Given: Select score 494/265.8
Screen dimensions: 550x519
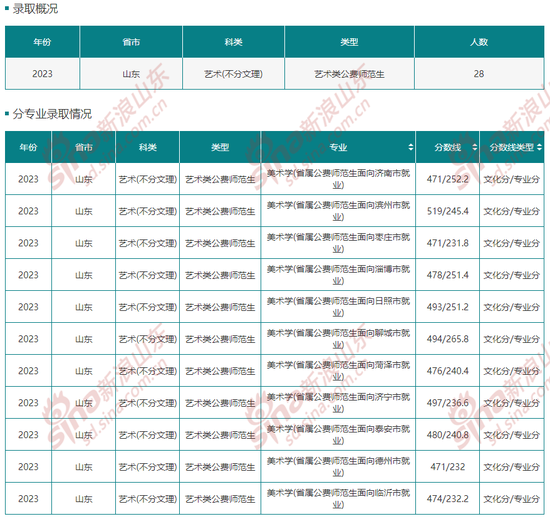Looking at the screenshot, I should coord(448,339).
